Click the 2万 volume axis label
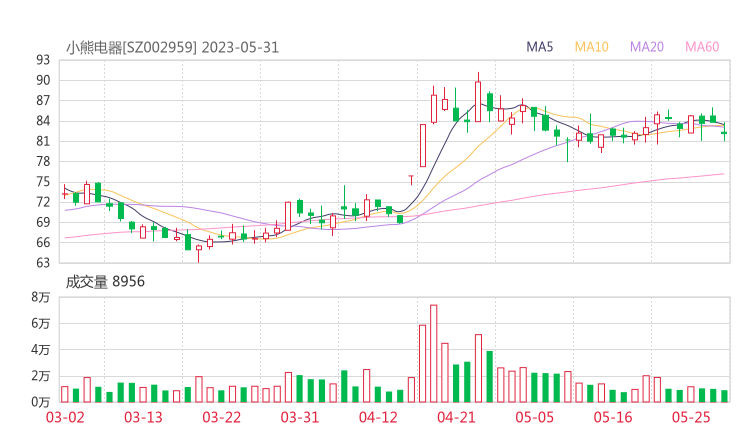The height and width of the screenshot is (440, 740). (x=41, y=376)
